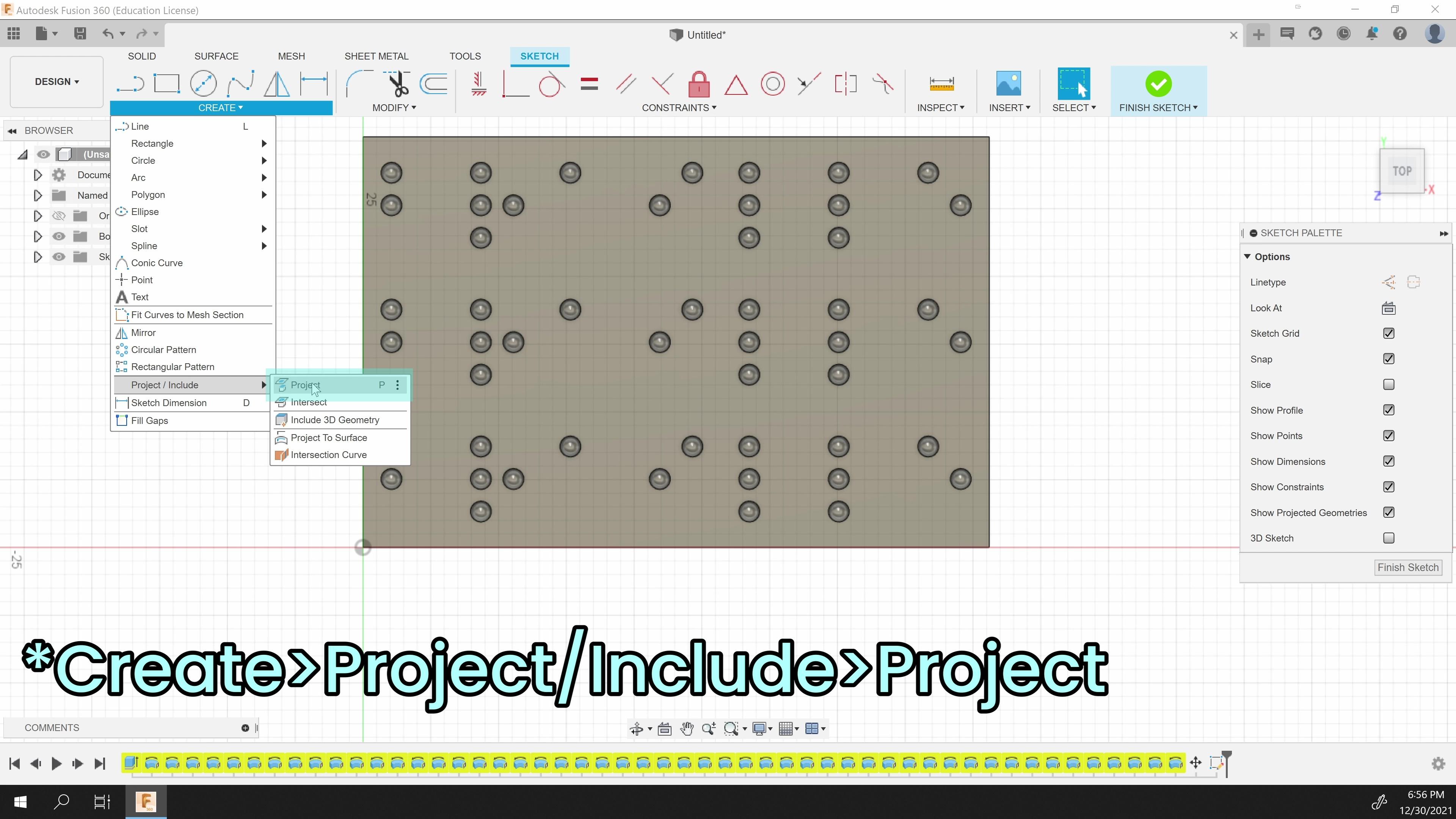This screenshot has width=1456, height=819.
Task: Select the Rectangular Pattern tool
Action: pos(172,366)
